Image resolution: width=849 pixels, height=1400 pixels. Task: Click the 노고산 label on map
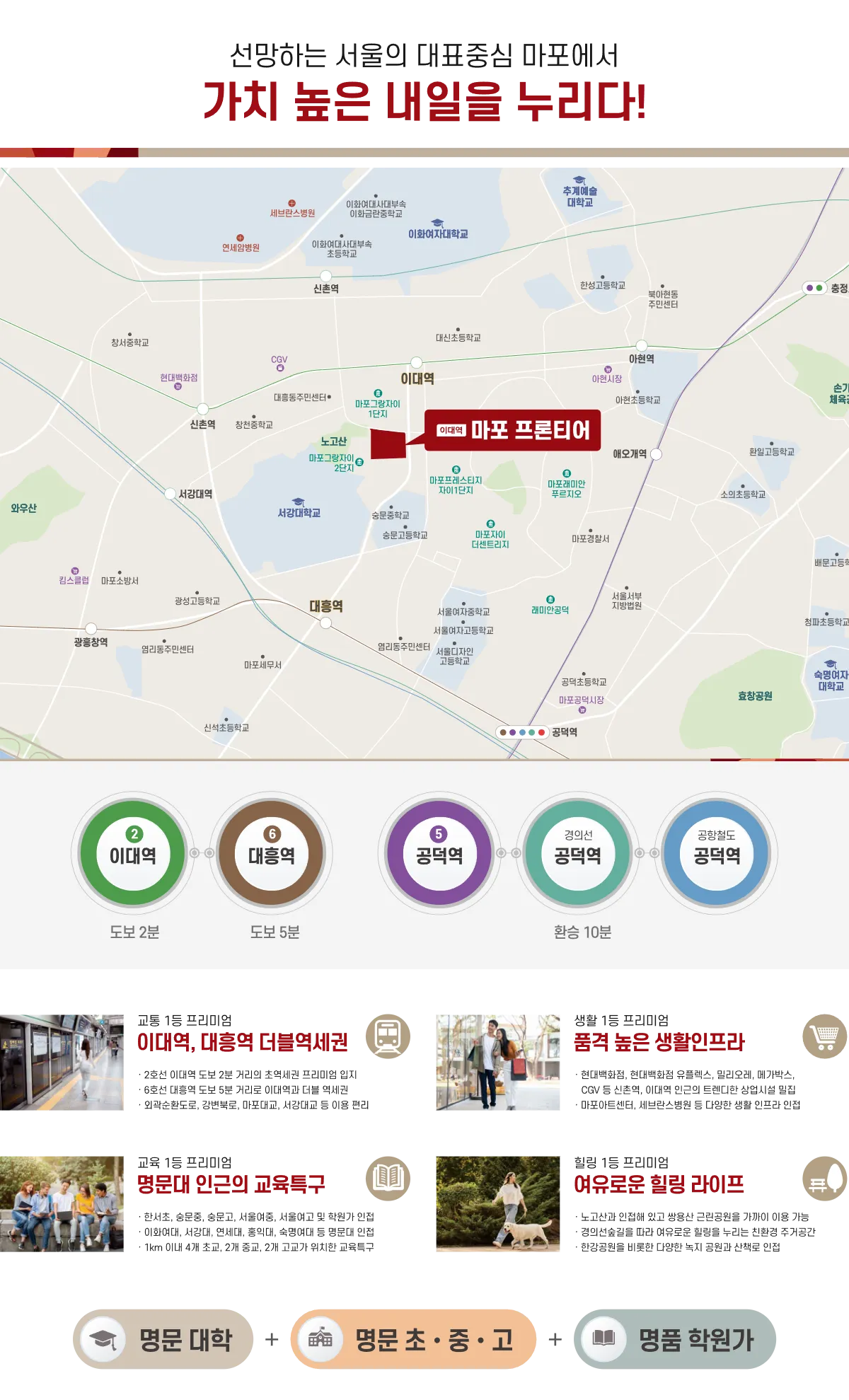(x=333, y=441)
